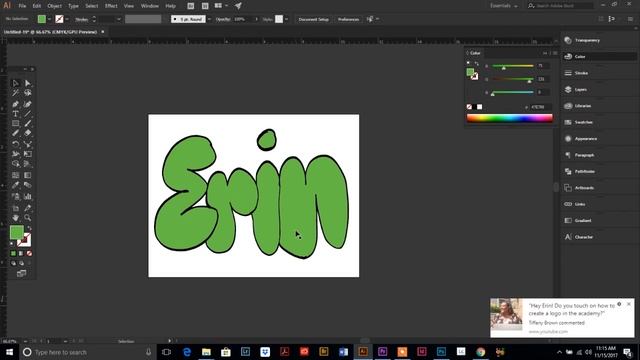This screenshot has height=360, width=640.
Task: Activate the Type tool
Action: click(16, 114)
